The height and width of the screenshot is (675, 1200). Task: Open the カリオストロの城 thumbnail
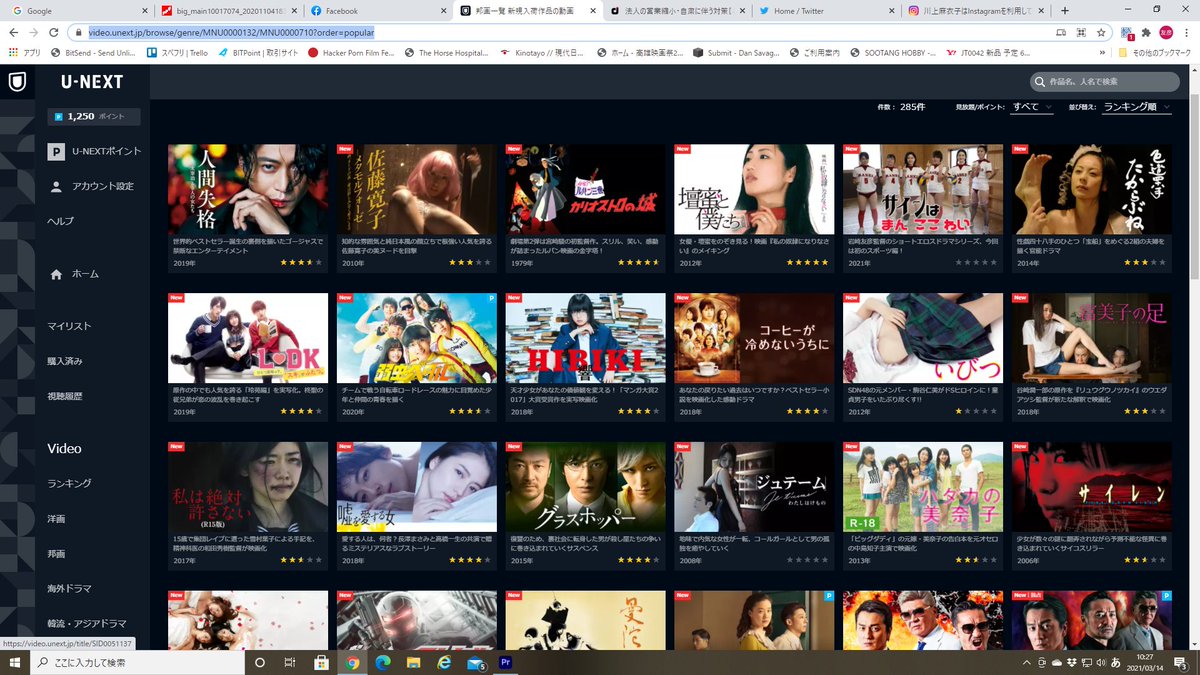click(x=586, y=189)
